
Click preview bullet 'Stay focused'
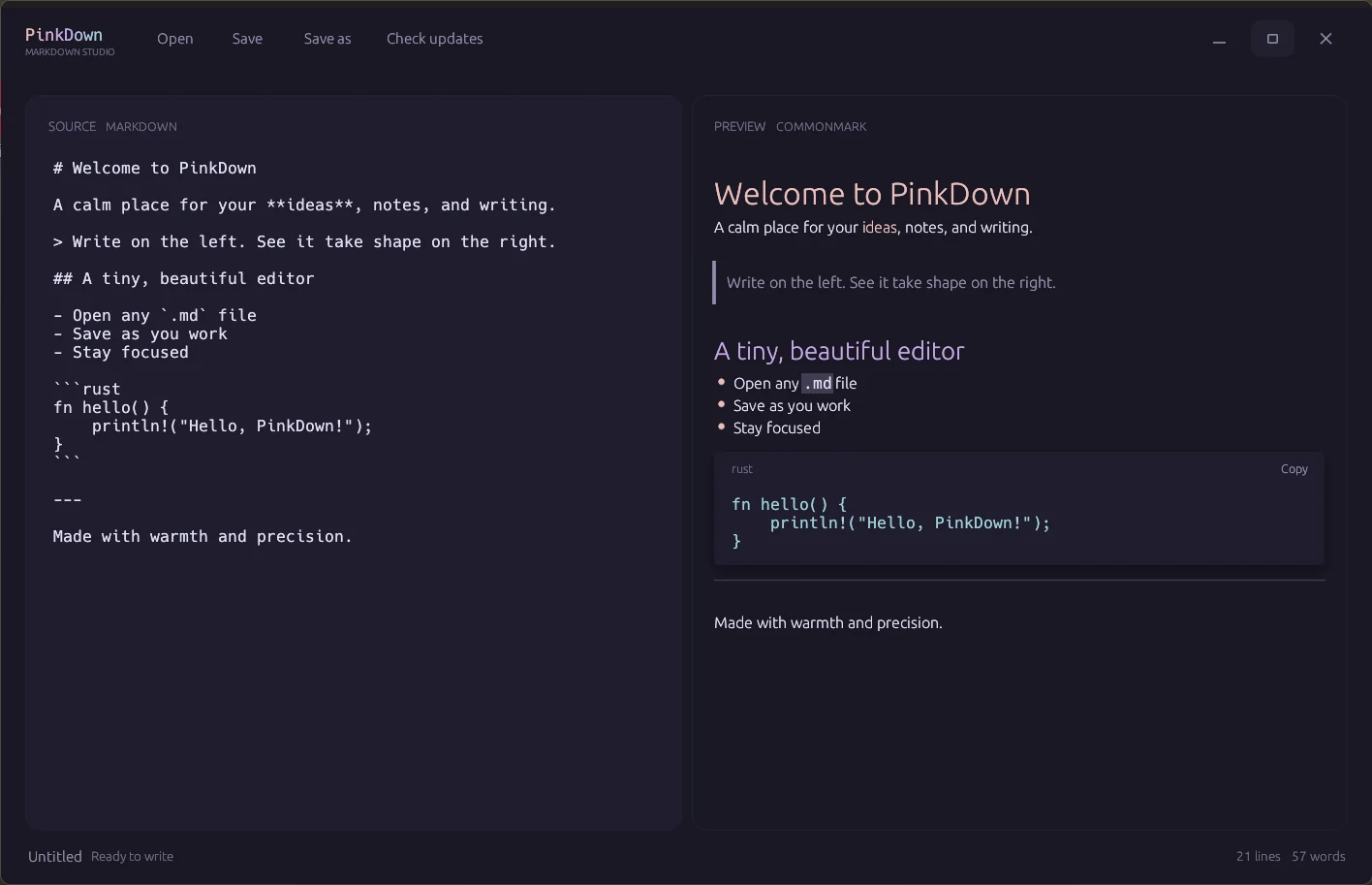tap(776, 428)
